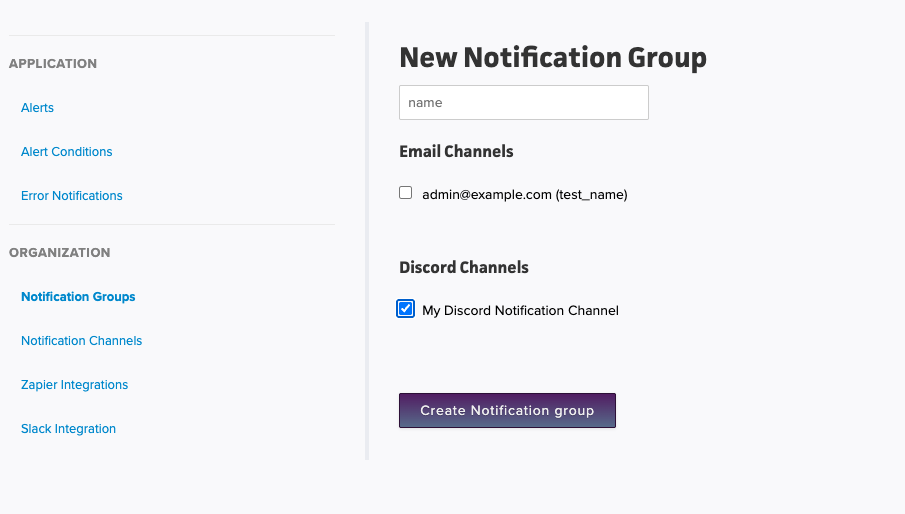Click the Discord Channels heading
The image size is (905, 514).
pyautogui.click(x=463, y=268)
